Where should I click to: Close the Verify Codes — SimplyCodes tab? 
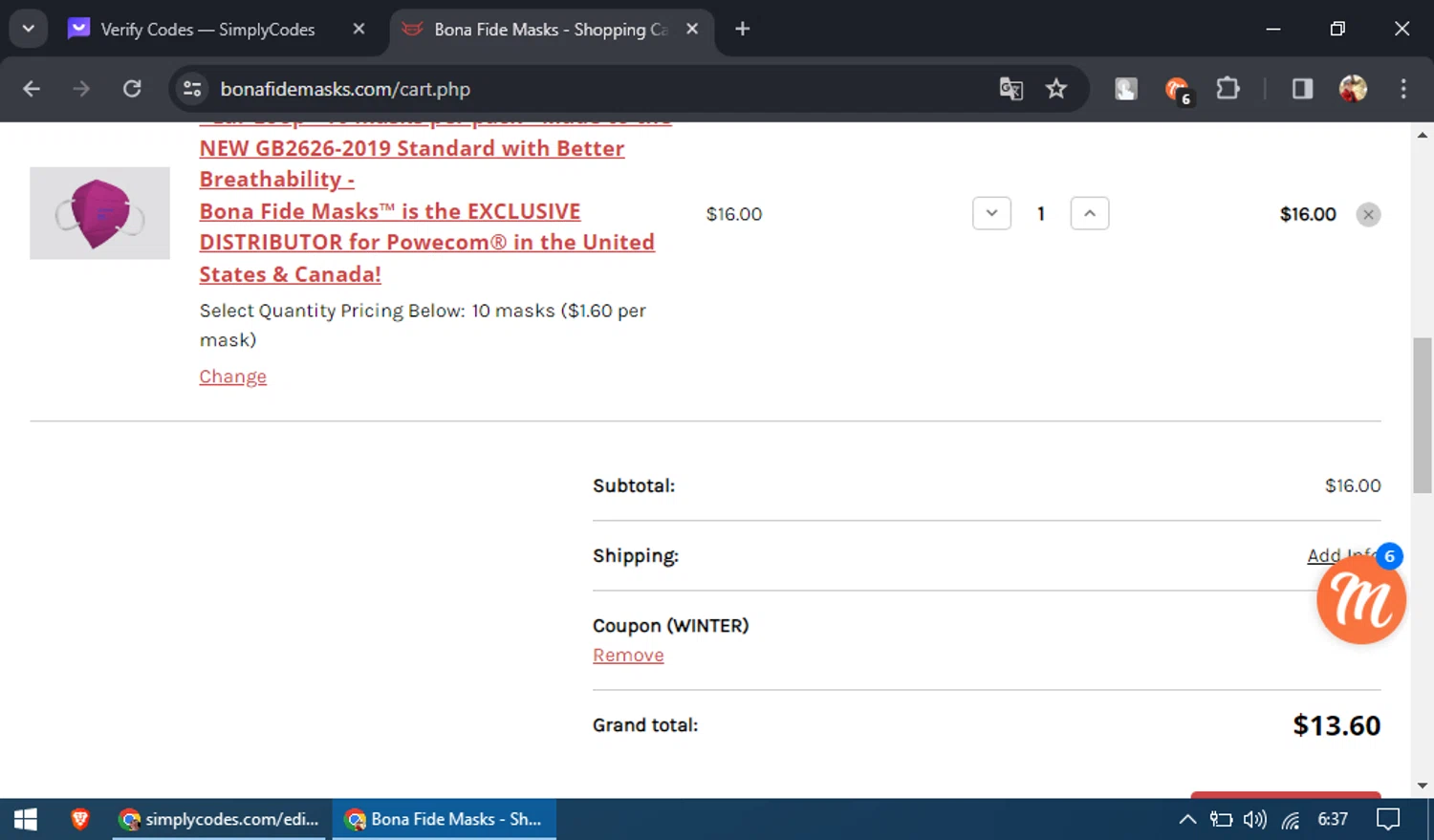click(358, 30)
